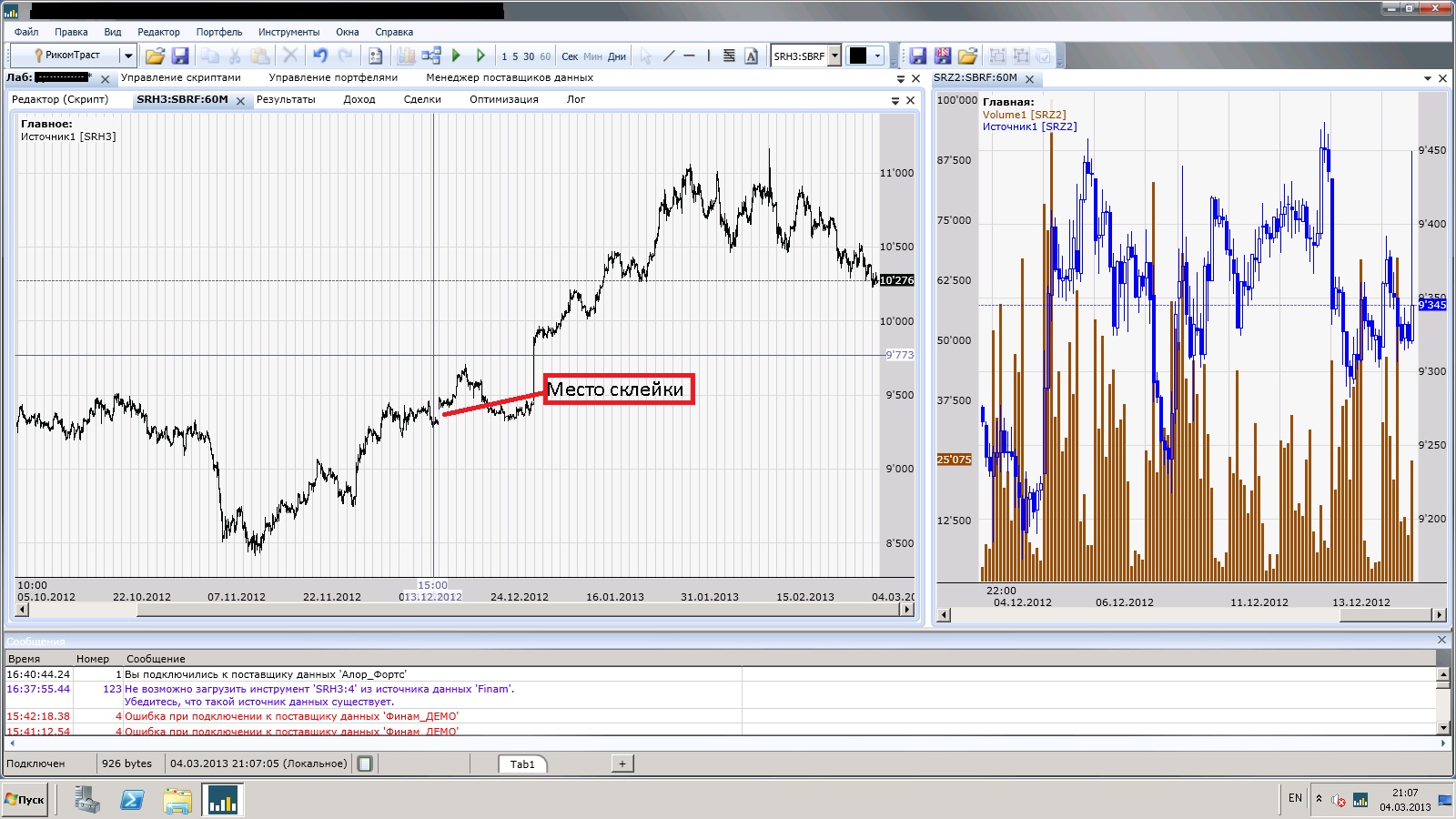Open File Explorer from the taskbar
The image size is (1456, 819).
point(177,800)
